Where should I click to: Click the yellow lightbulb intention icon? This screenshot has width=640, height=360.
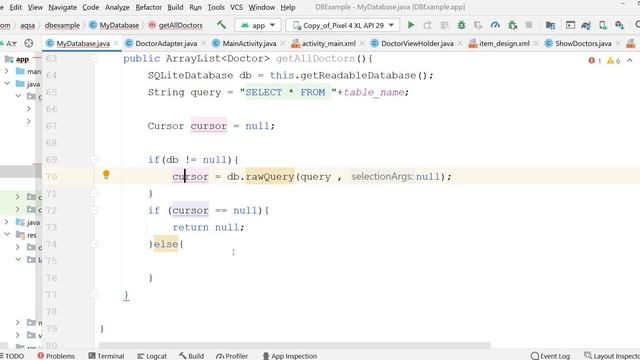pyautogui.click(x=106, y=175)
